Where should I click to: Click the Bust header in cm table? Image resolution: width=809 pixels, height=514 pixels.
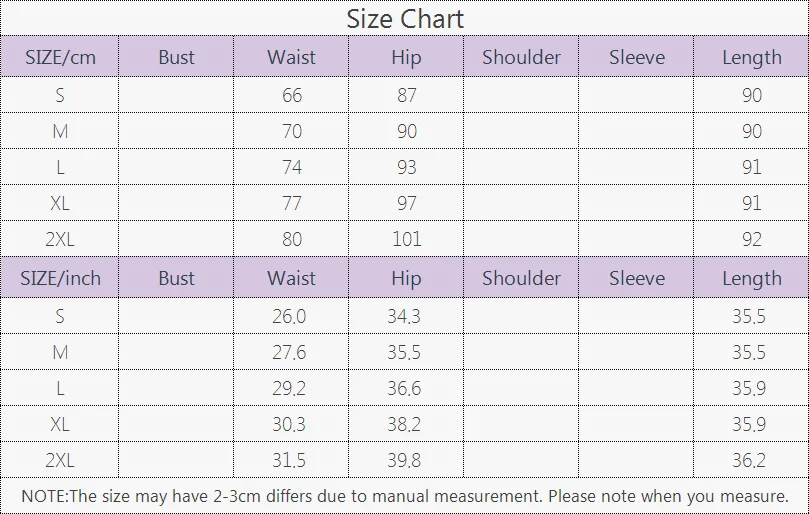(176, 57)
